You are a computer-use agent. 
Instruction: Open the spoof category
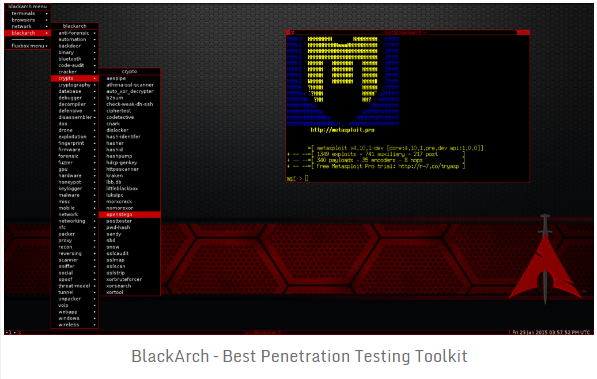coord(75,279)
